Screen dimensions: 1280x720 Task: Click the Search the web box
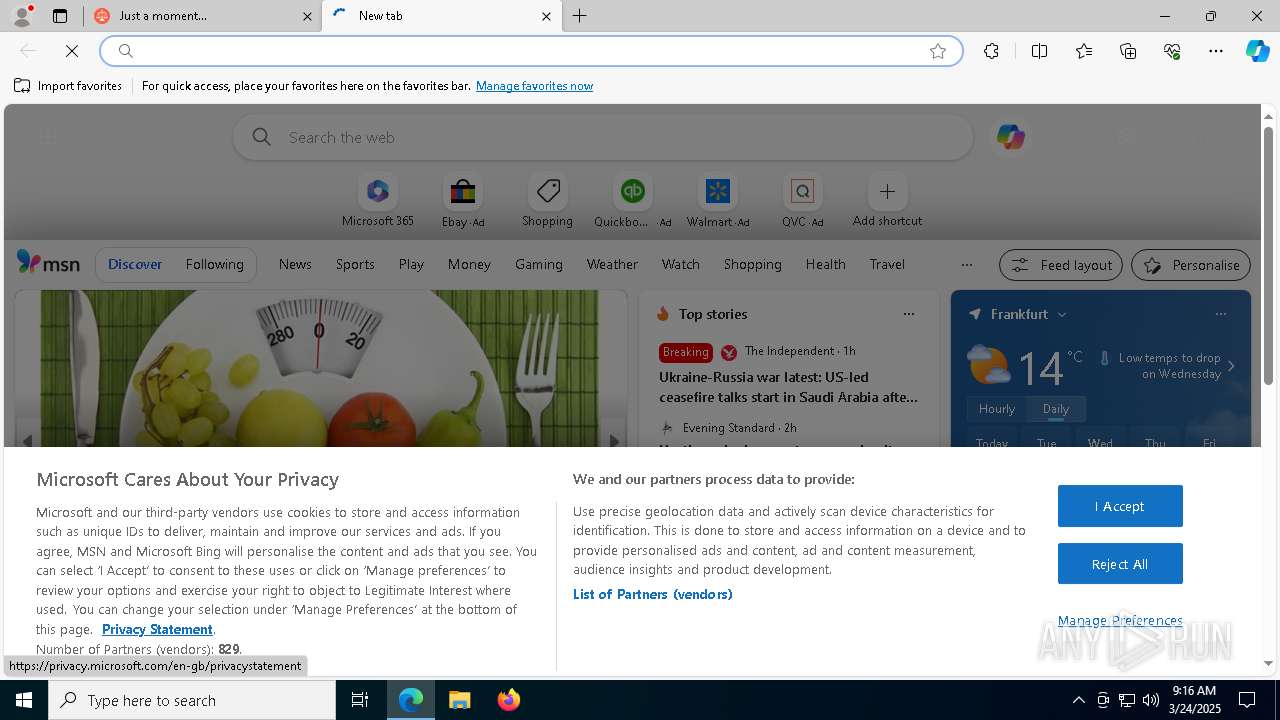(603, 137)
